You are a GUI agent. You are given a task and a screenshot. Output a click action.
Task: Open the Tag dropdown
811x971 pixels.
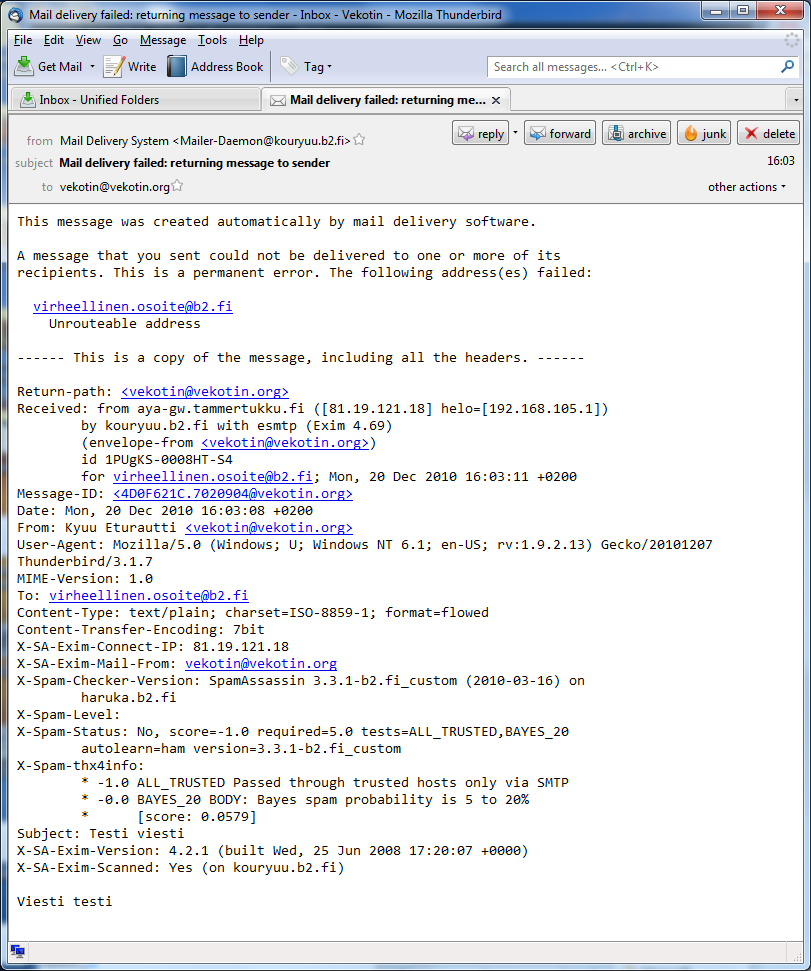click(x=306, y=67)
